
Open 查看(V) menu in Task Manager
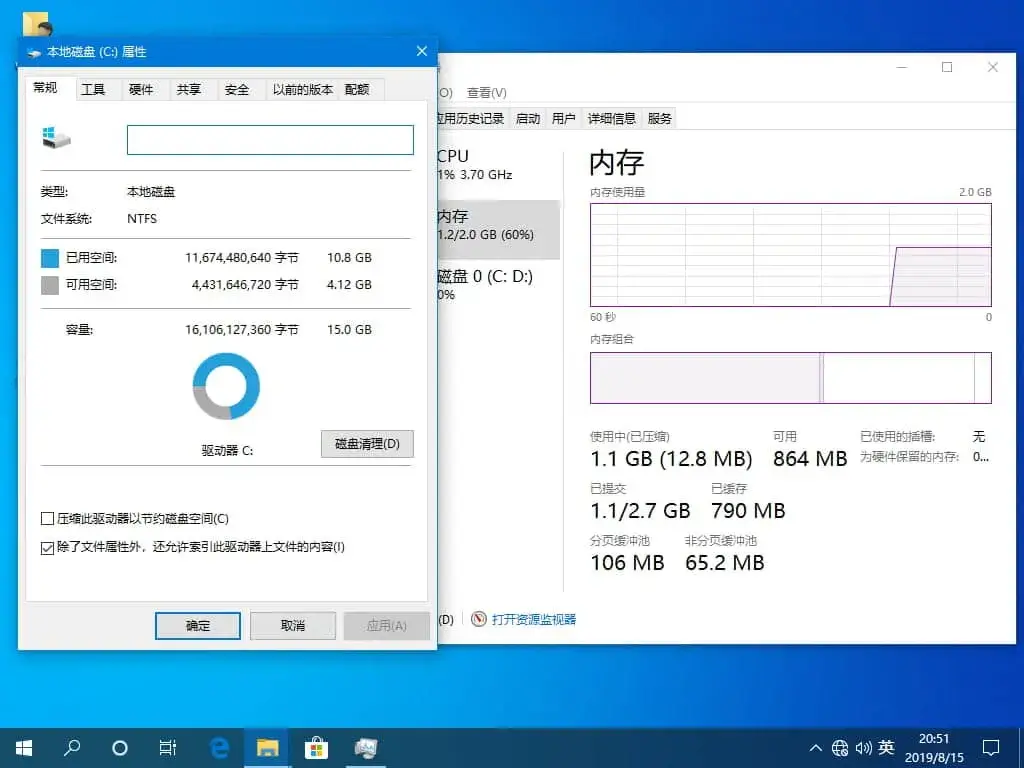coord(487,93)
